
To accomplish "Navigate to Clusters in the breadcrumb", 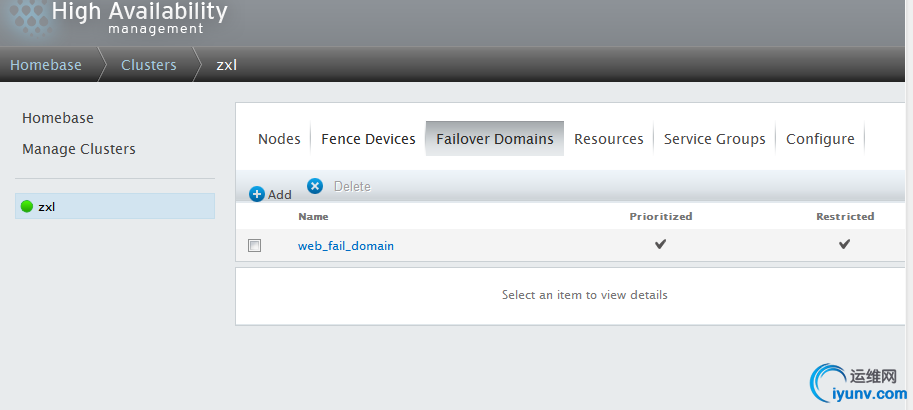I will click(148, 65).
